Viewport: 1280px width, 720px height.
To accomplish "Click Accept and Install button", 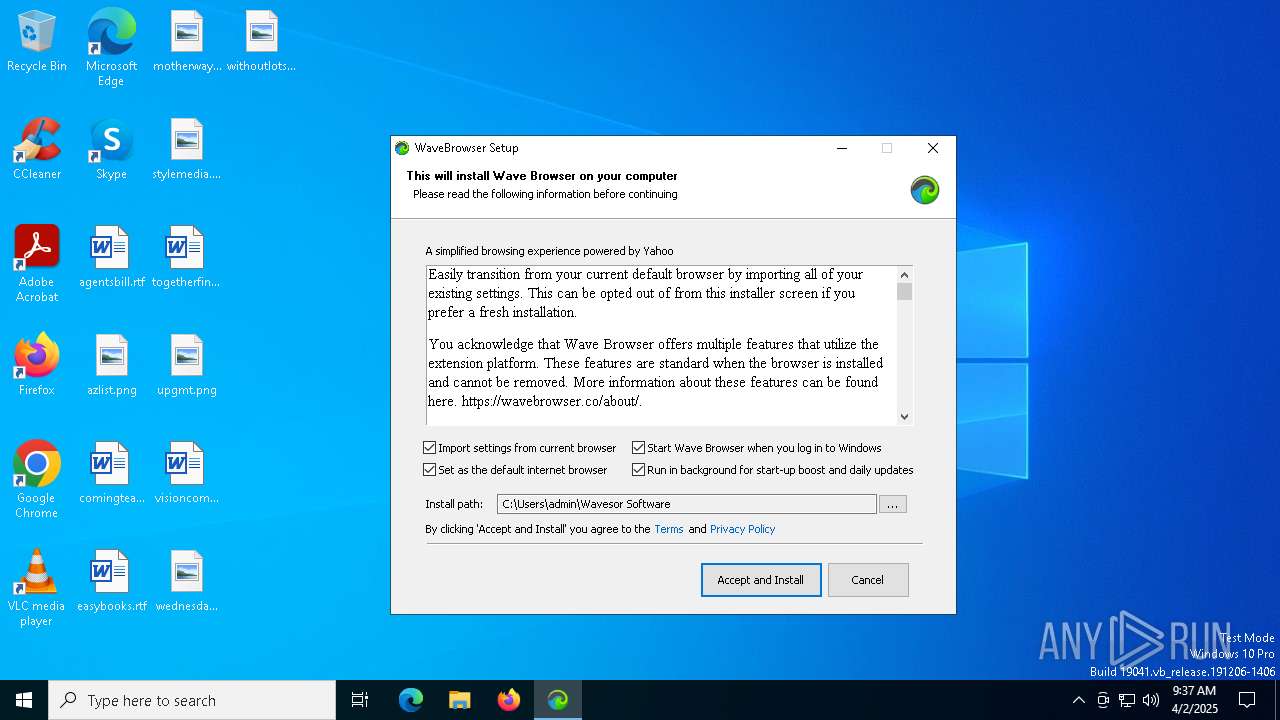I will click(761, 580).
